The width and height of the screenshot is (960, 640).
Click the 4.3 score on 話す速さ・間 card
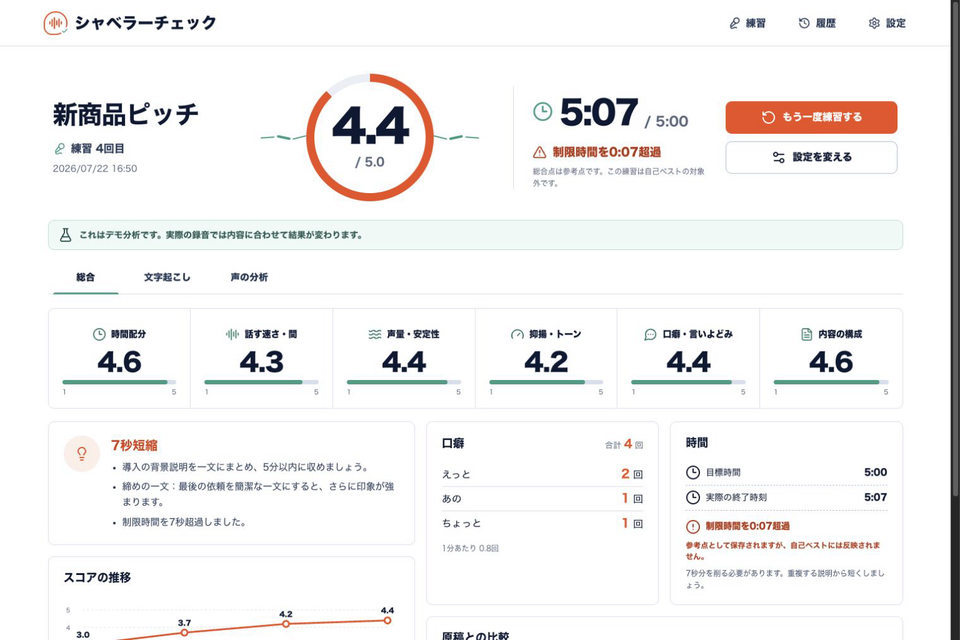[x=261, y=362]
